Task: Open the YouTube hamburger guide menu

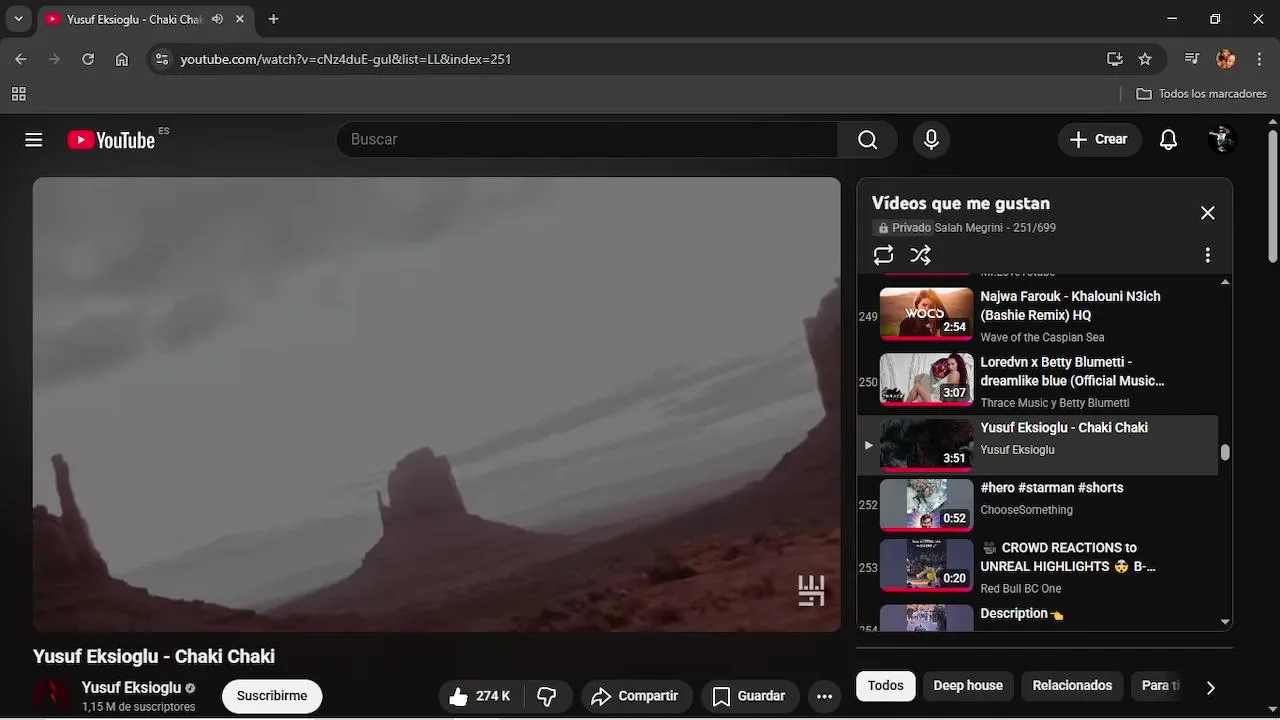Action: 34,140
